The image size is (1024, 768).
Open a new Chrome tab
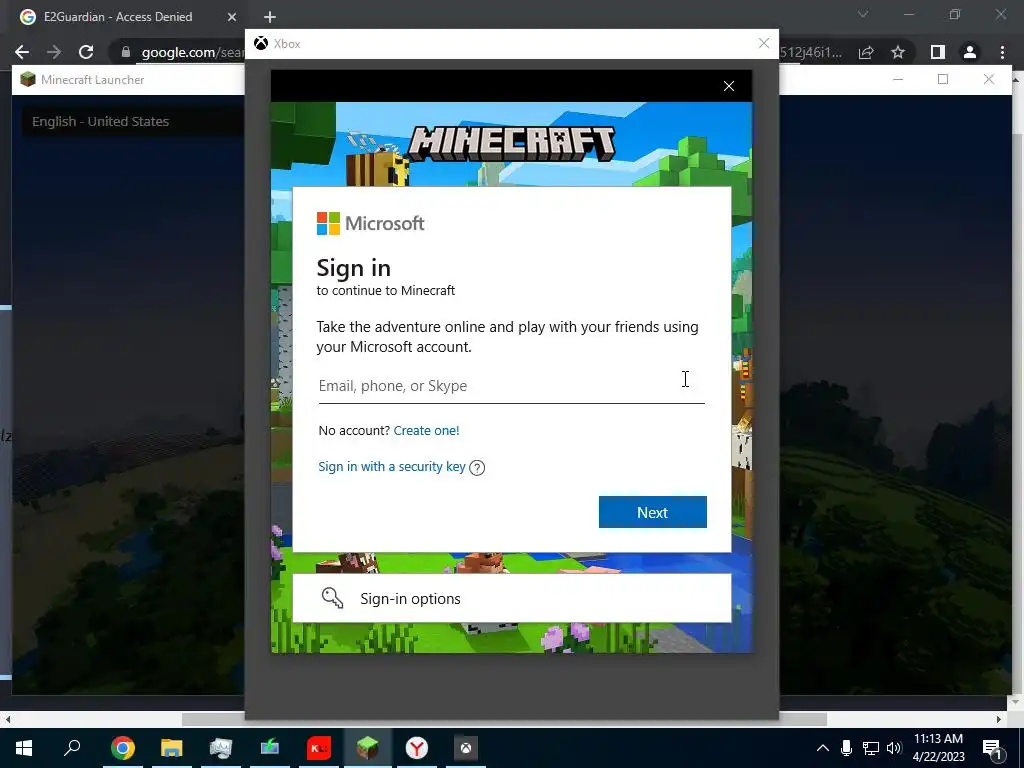tap(270, 17)
